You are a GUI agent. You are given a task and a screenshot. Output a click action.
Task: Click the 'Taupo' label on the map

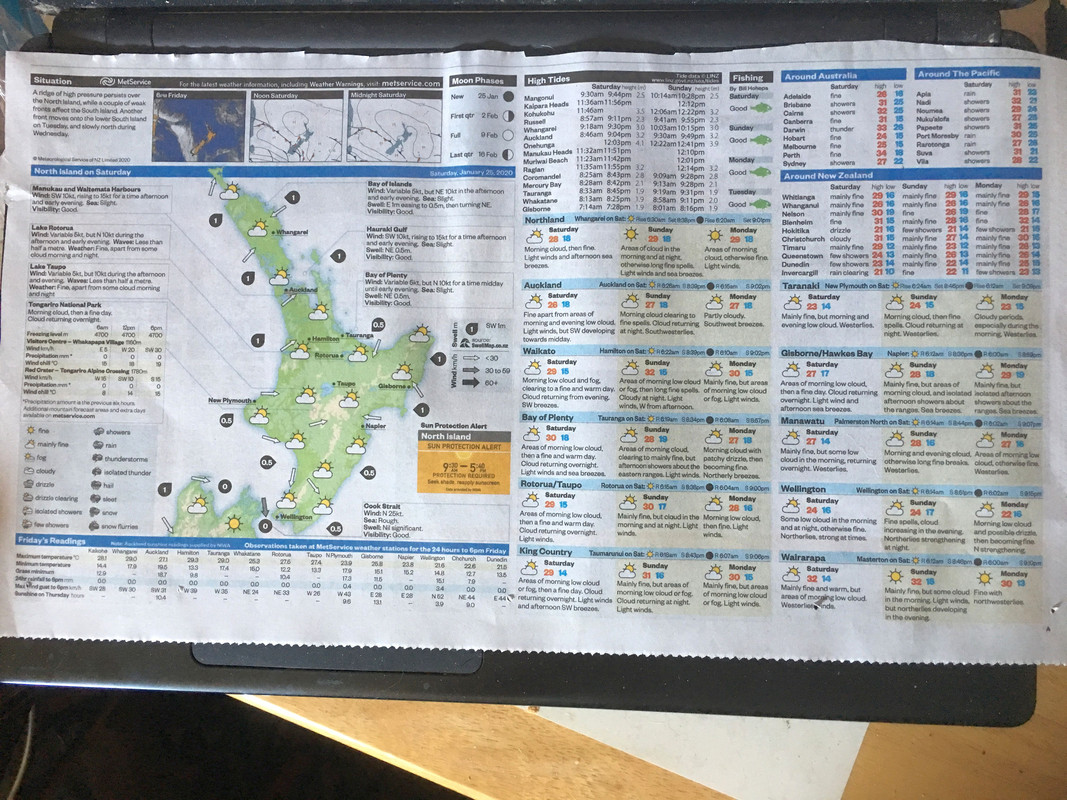pos(347,384)
